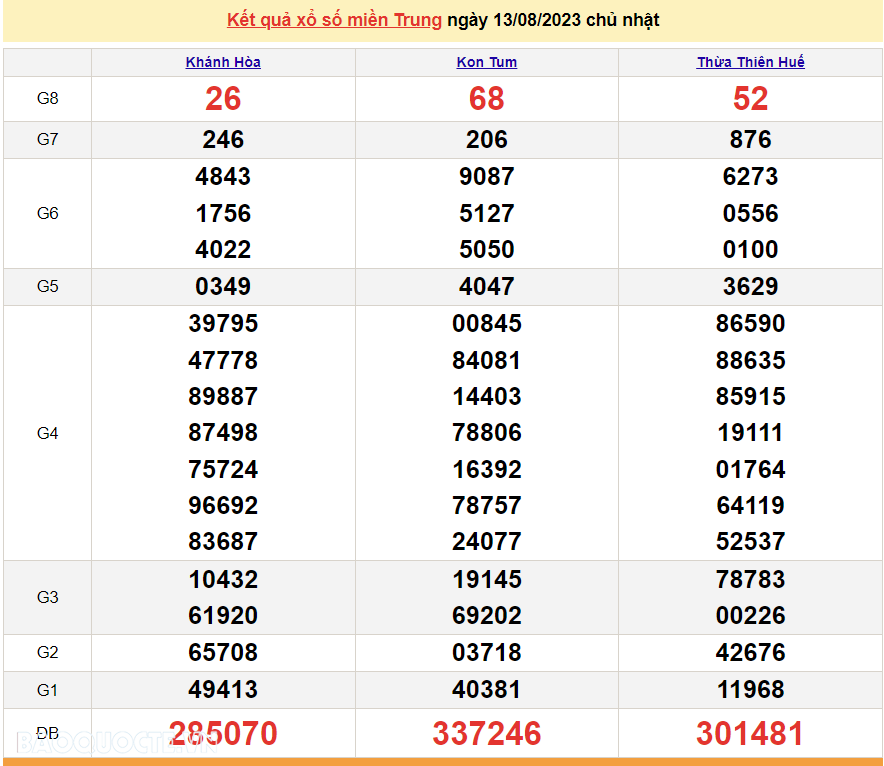This screenshot has width=884, height=766.
Task: Click the G4 row label
Action: (47, 433)
